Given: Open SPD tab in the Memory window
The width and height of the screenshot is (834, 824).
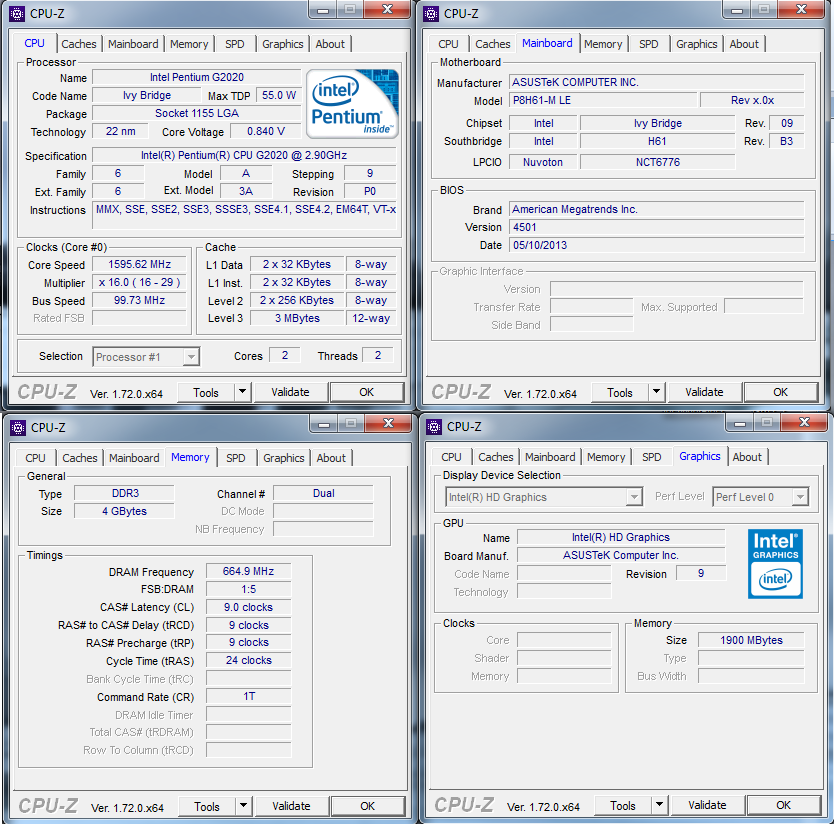Looking at the screenshot, I should [x=235, y=458].
